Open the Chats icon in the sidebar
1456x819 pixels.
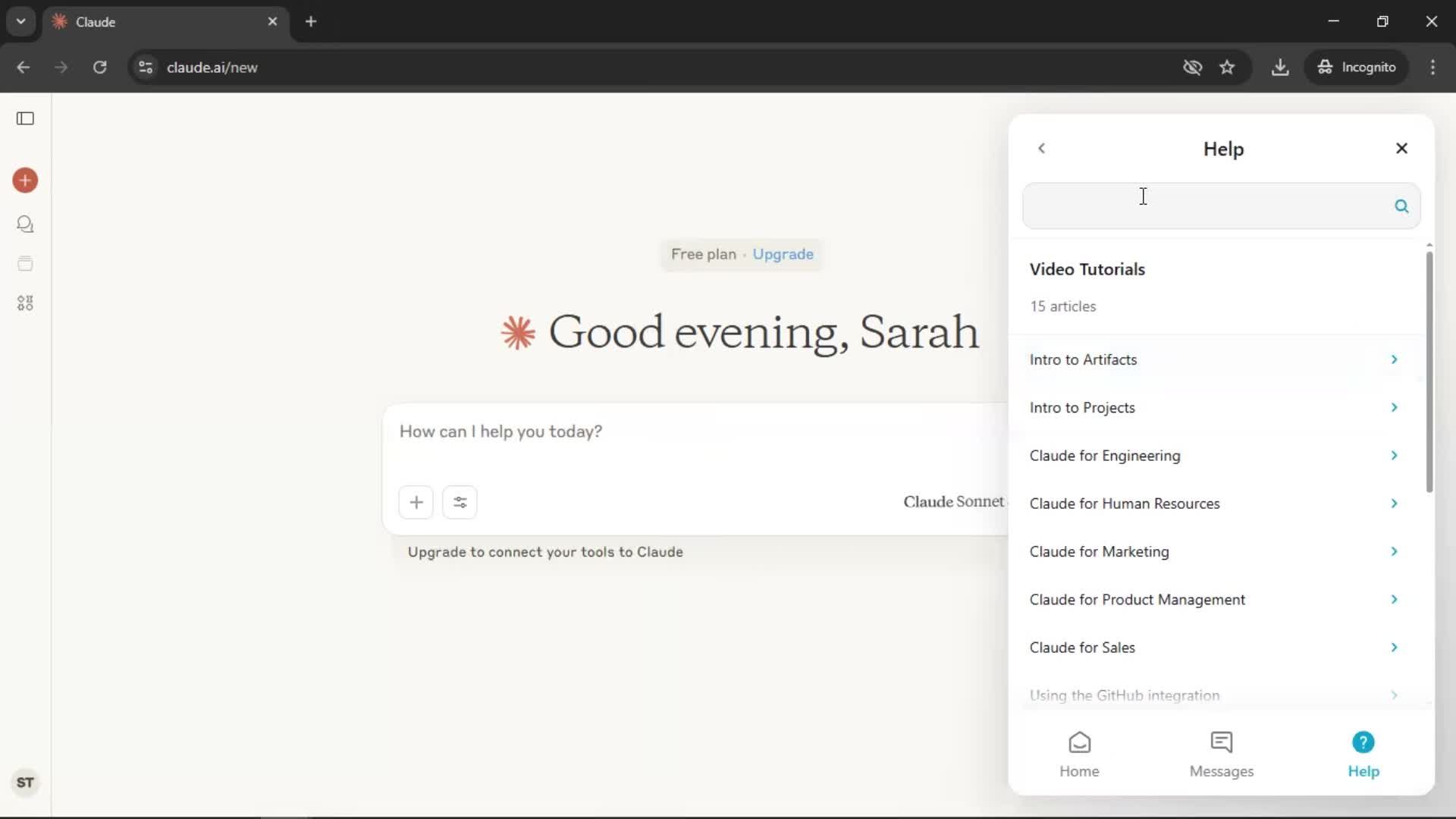25,224
